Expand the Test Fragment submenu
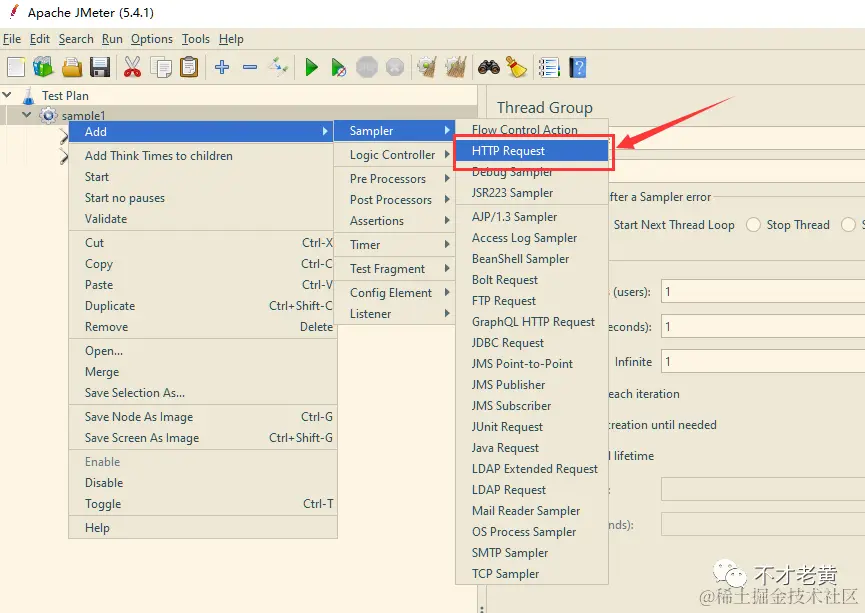Screen dimensions: 865x613 coord(394,269)
